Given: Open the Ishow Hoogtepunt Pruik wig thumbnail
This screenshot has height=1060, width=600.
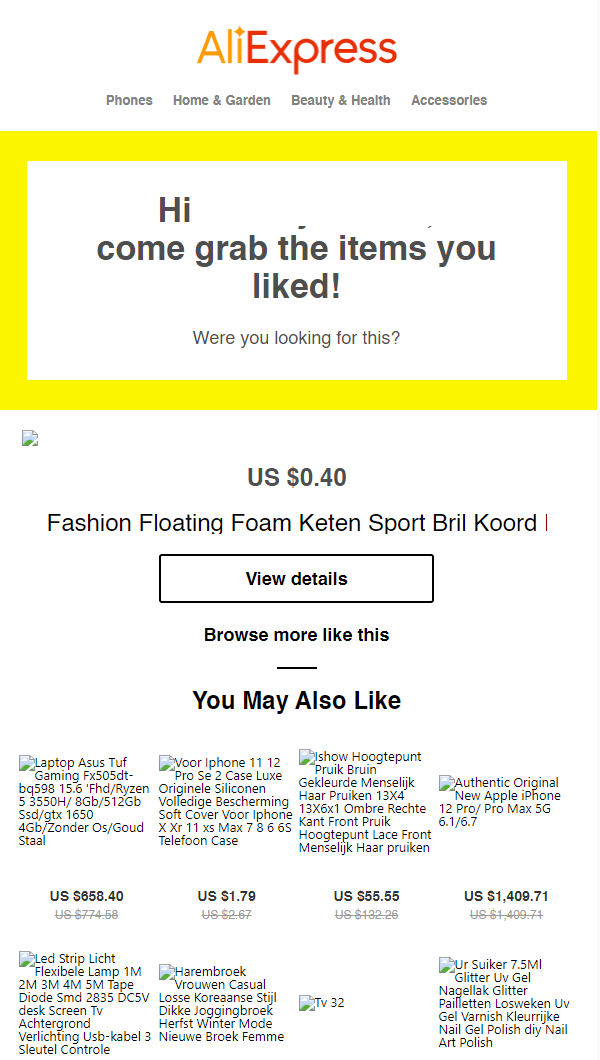Looking at the screenshot, I should click(366, 801).
